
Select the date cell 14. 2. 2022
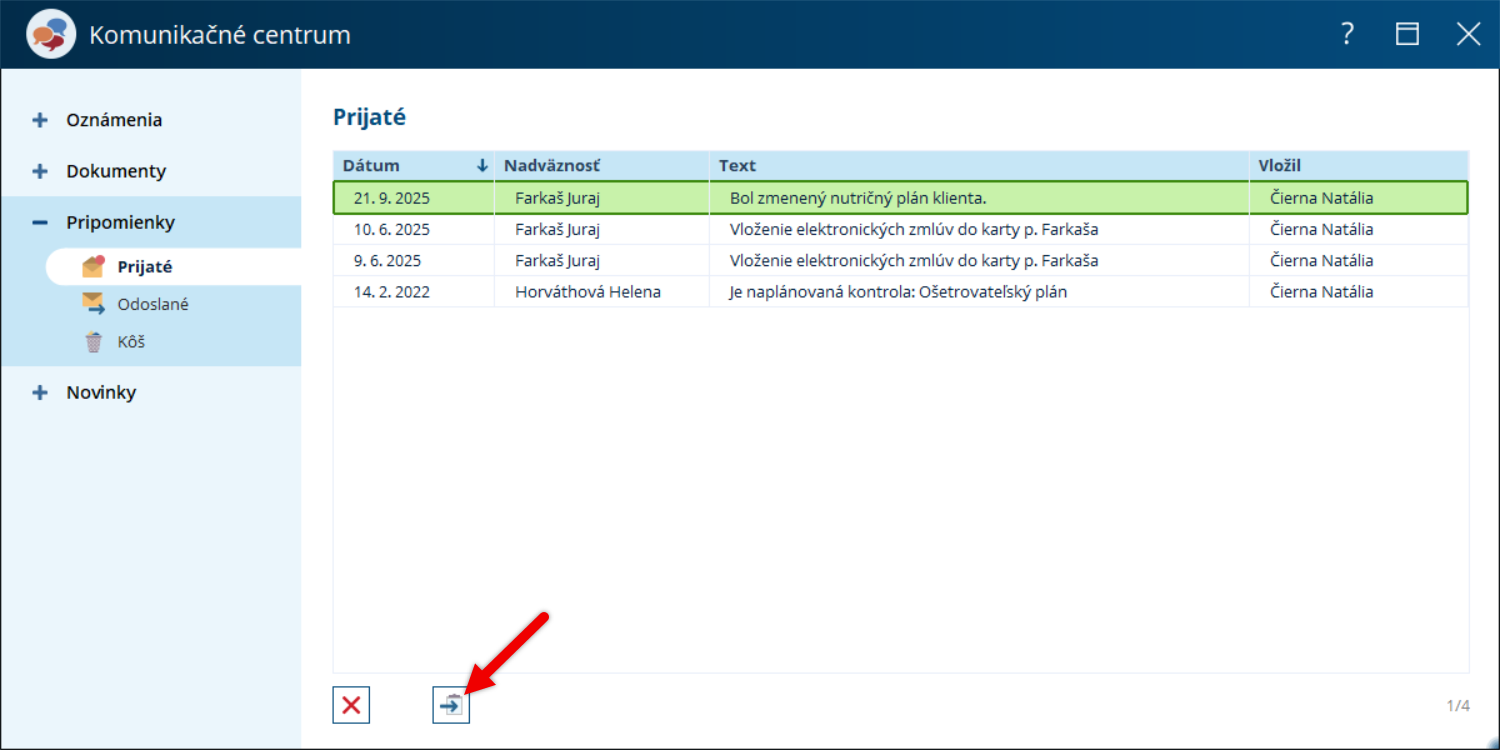pyautogui.click(x=392, y=292)
